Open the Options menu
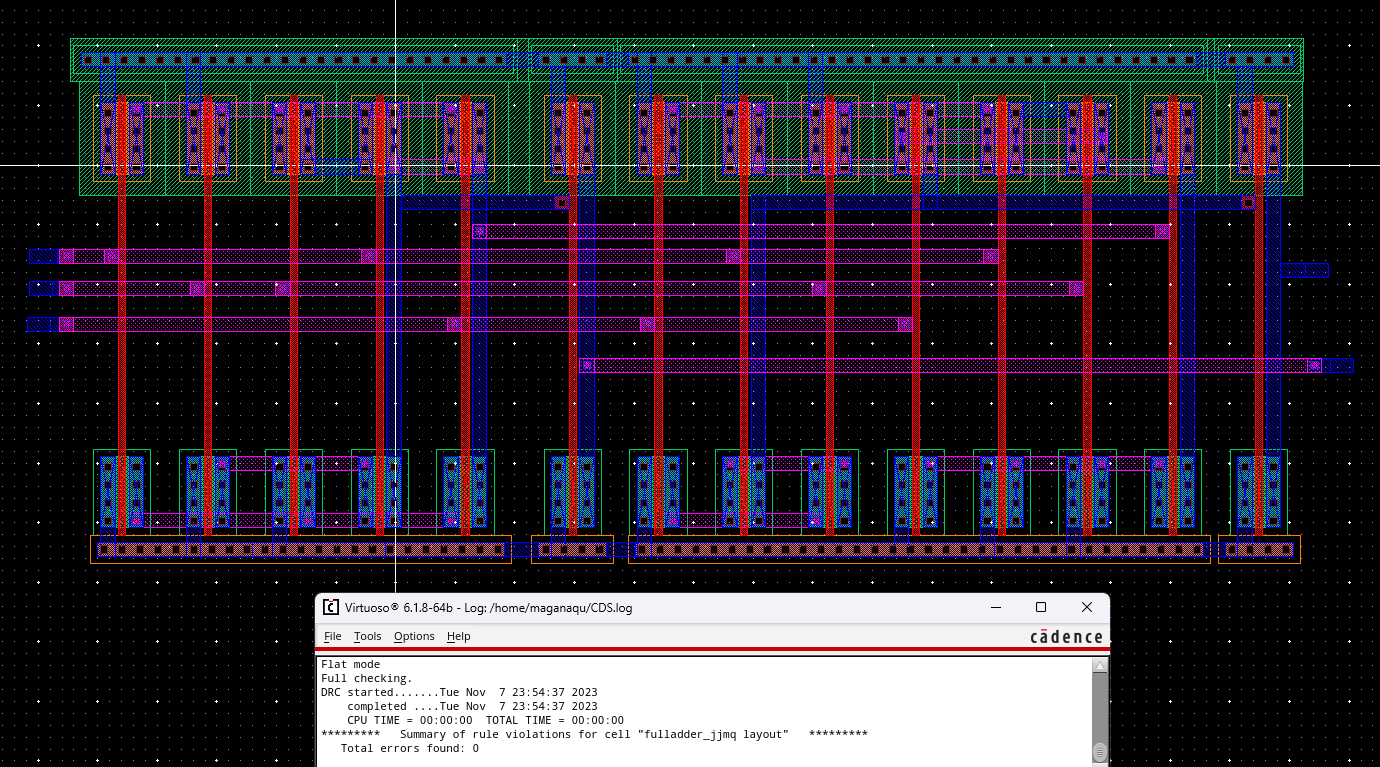Image resolution: width=1380 pixels, height=767 pixels. click(413, 636)
